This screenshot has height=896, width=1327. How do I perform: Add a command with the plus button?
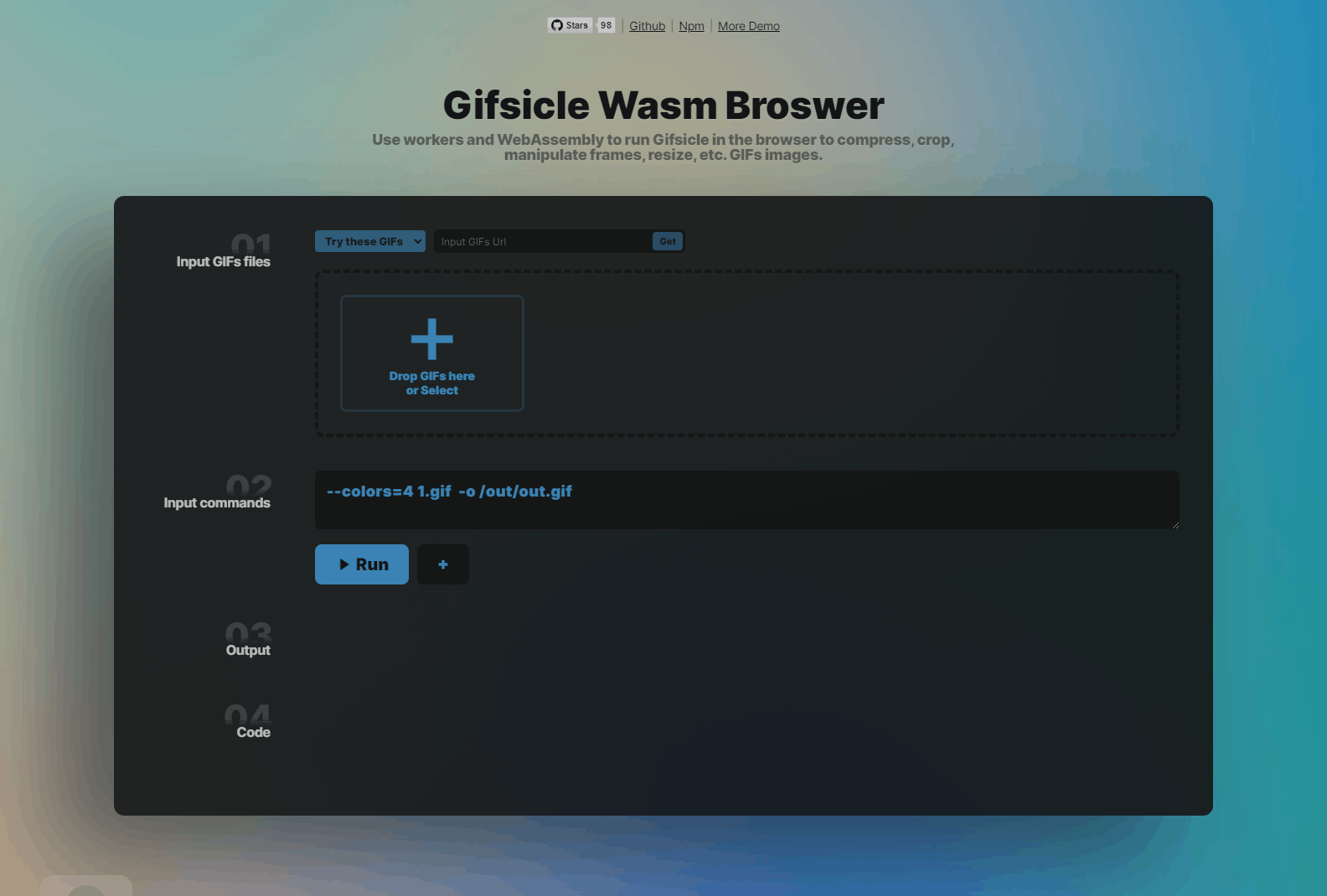pyautogui.click(x=443, y=564)
